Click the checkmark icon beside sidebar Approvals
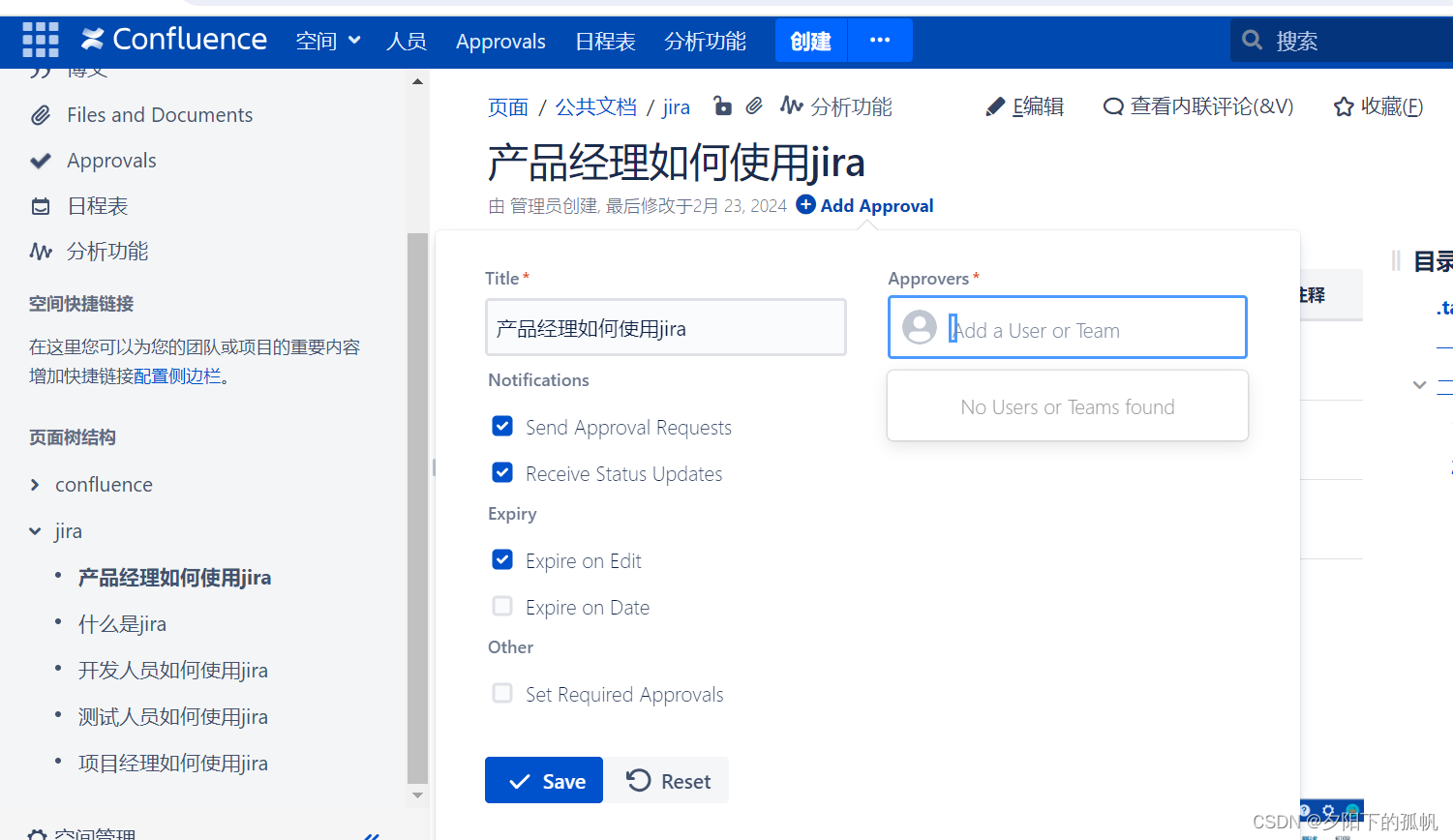 pos(41,161)
